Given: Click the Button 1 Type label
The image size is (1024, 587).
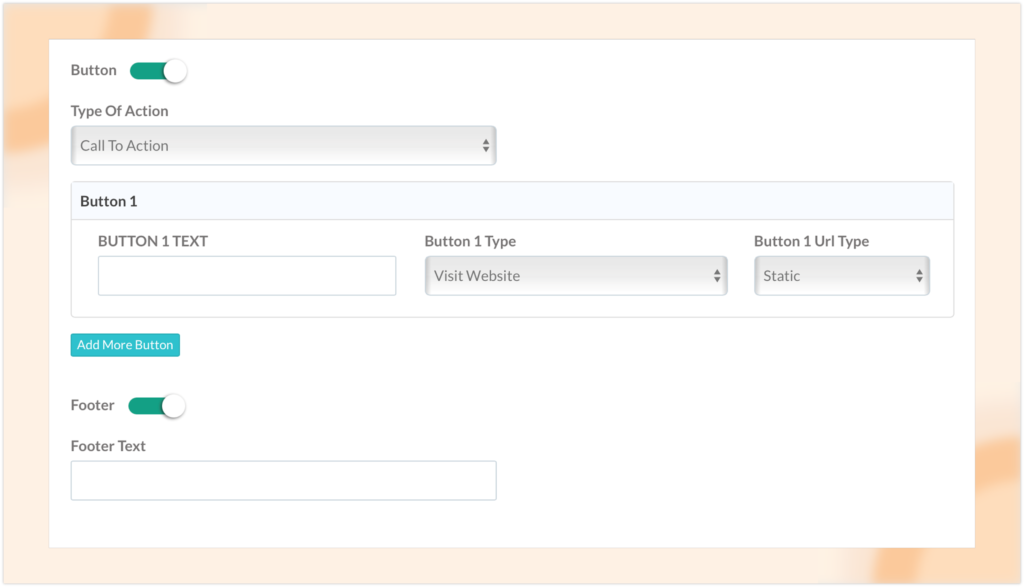Looking at the screenshot, I should 470,241.
